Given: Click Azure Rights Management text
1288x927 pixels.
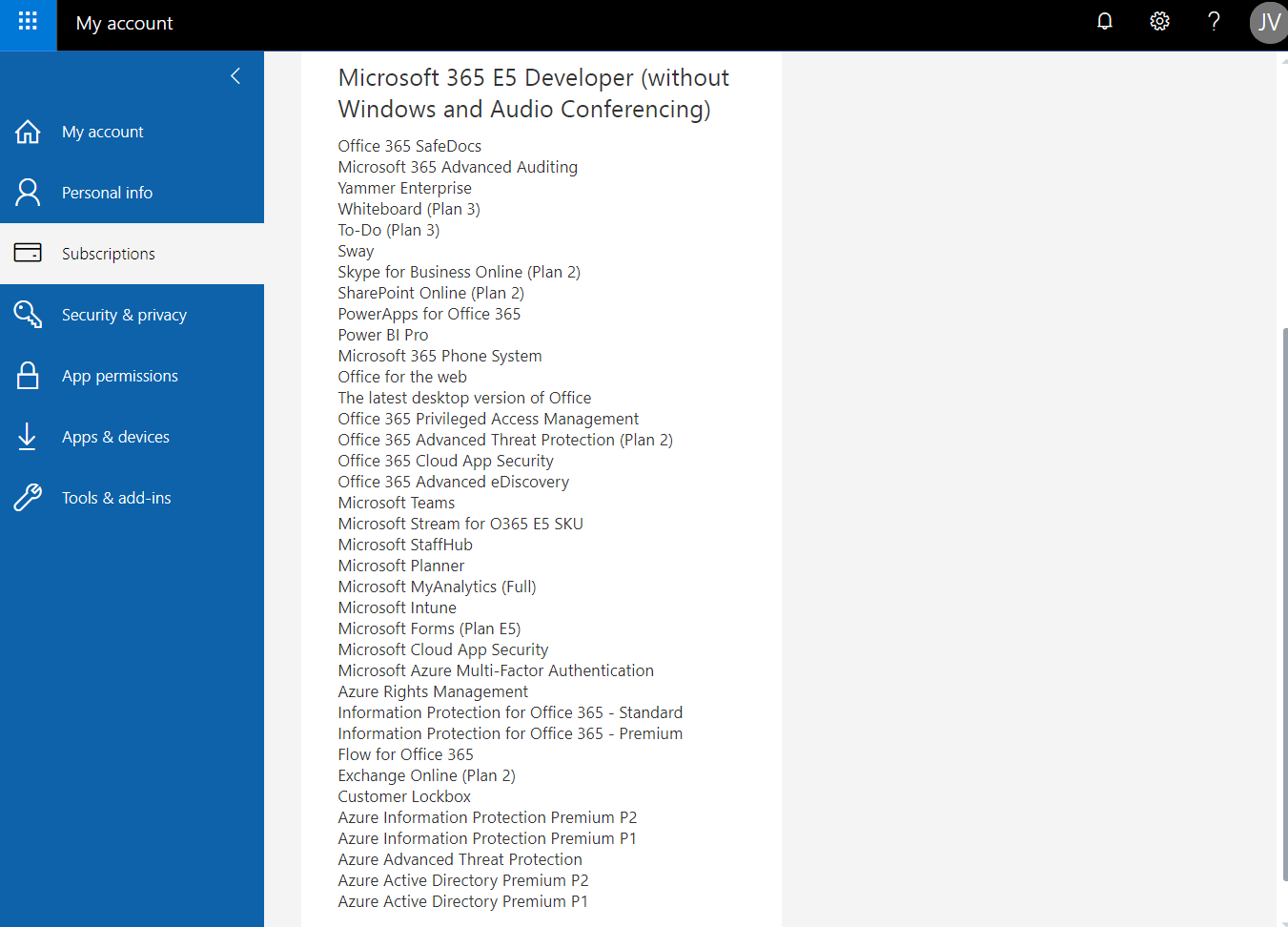Looking at the screenshot, I should (433, 691).
